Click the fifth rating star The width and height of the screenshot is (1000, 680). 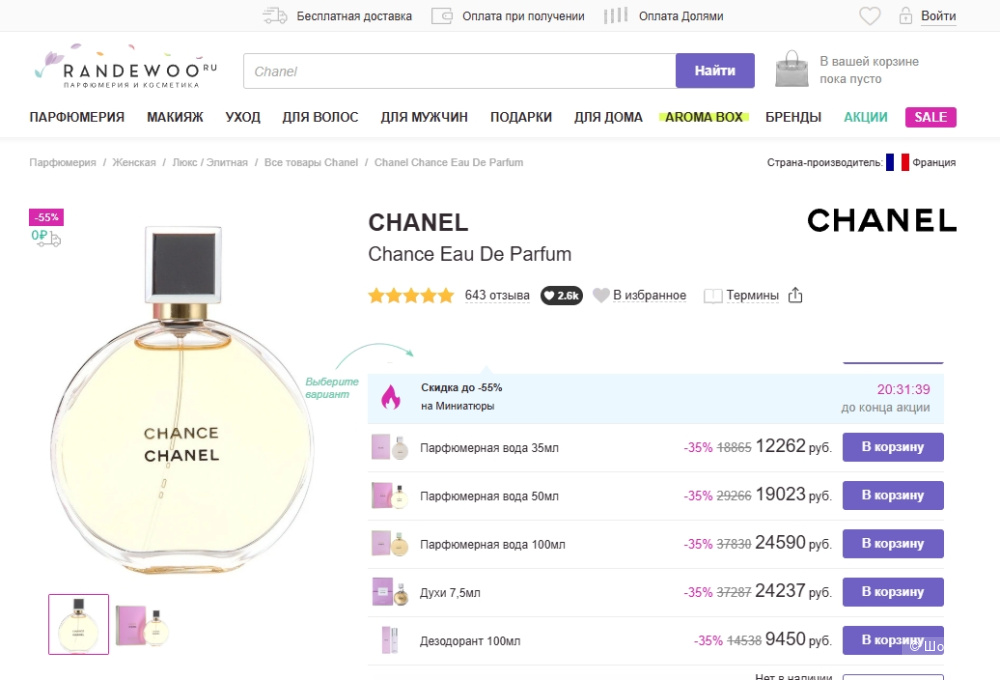446,295
